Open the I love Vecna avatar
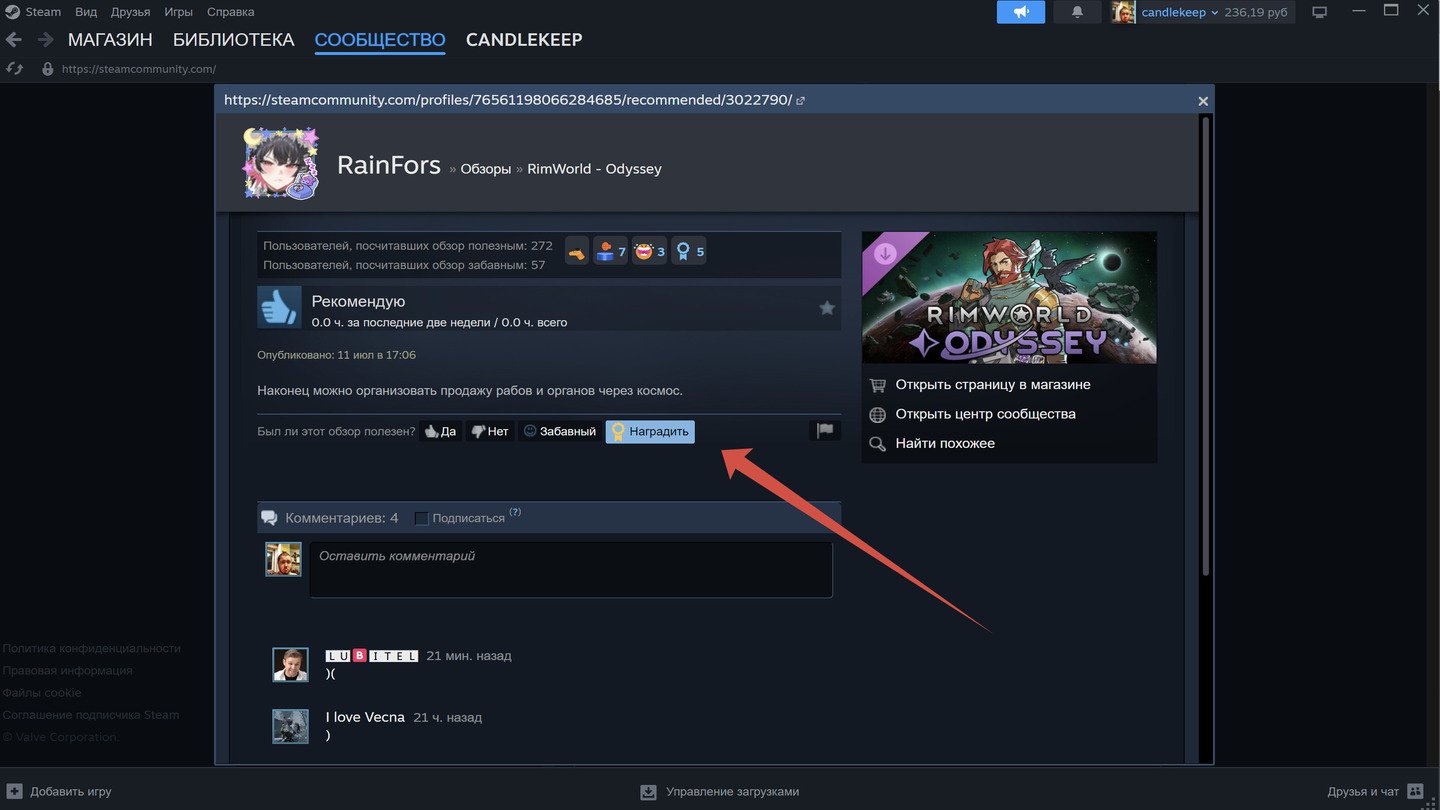 coord(290,726)
